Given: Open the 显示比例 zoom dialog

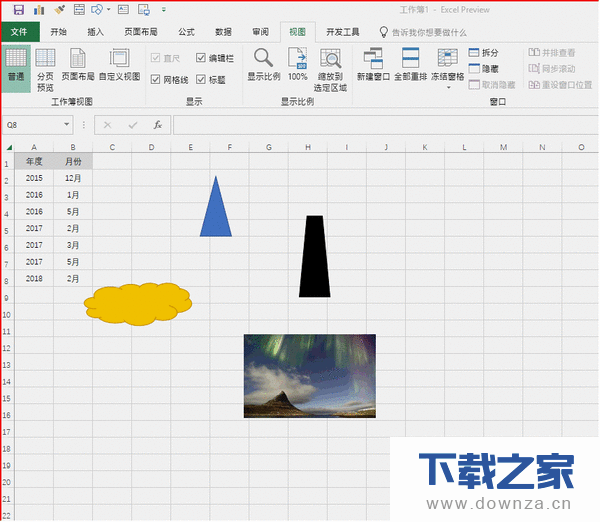Looking at the screenshot, I should click(264, 65).
